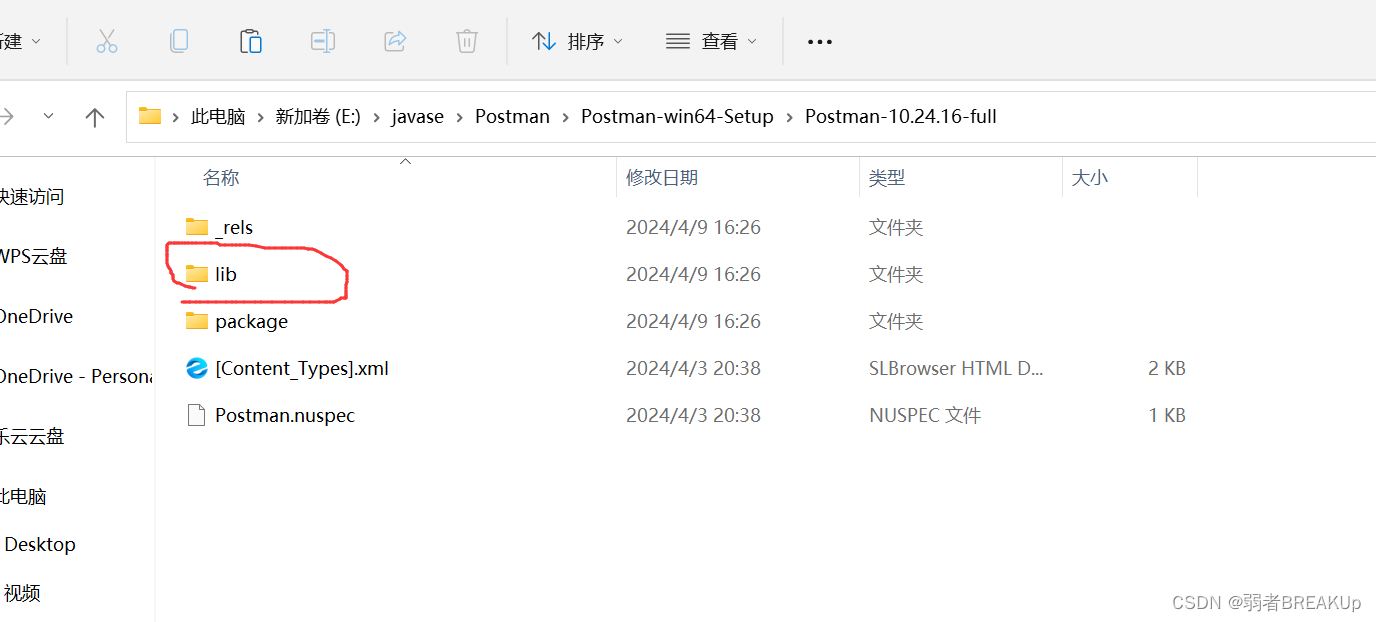This screenshot has width=1376, height=622.
Task: Click the Cut scissors icon
Action: pyautogui.click(x=107, y=41)
